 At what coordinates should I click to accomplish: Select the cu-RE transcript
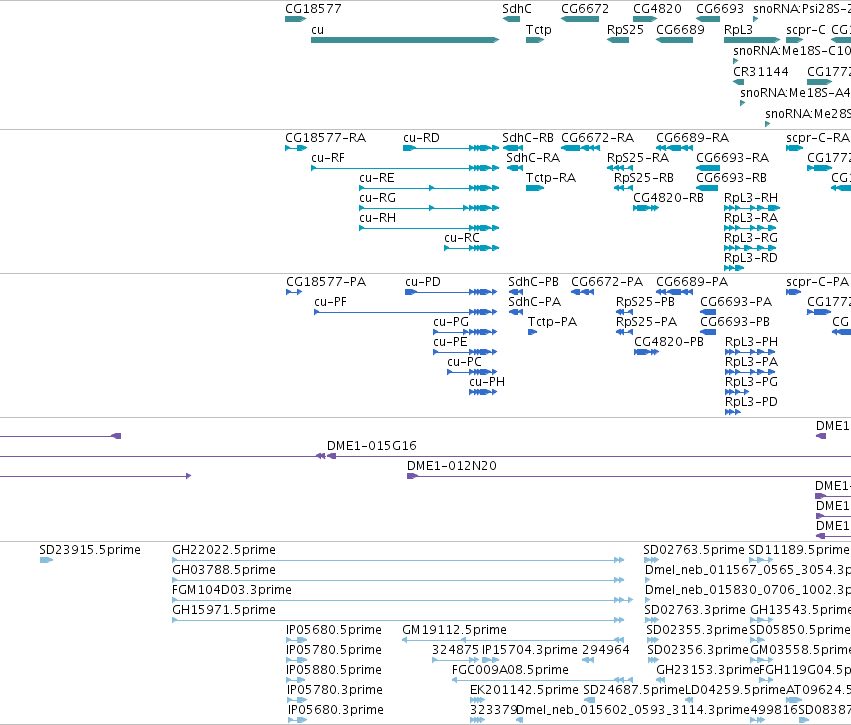click(429, 188)
